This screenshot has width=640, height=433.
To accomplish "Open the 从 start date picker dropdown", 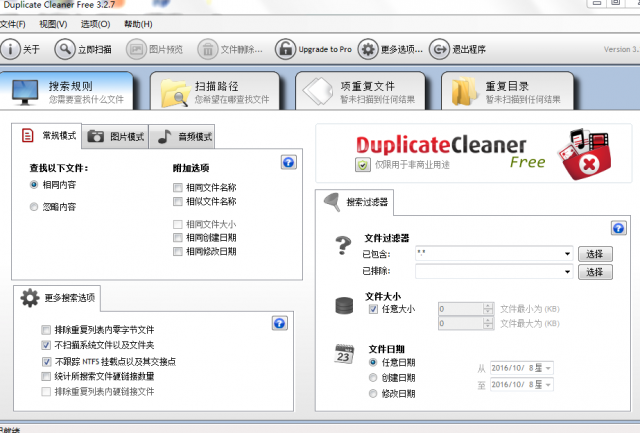I will (x=548, y=368).
